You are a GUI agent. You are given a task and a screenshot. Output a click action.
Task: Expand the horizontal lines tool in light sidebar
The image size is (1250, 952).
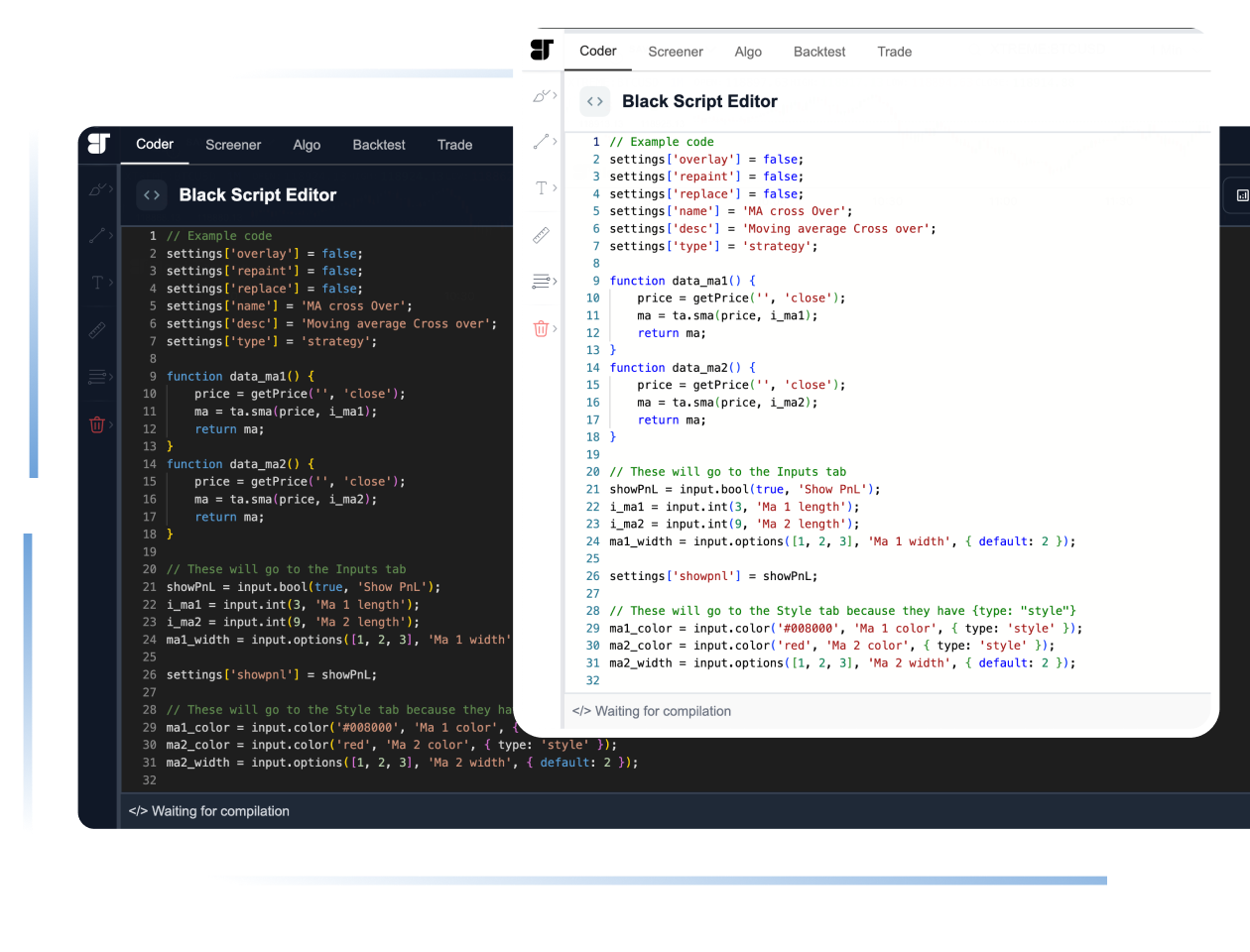pos(555,282)
